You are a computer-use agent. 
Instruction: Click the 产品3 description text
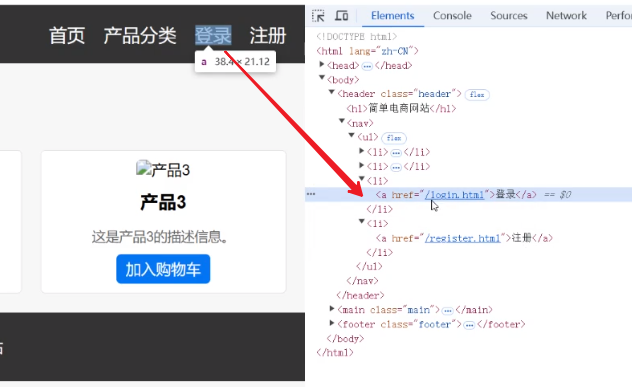(x=160, y=237)
